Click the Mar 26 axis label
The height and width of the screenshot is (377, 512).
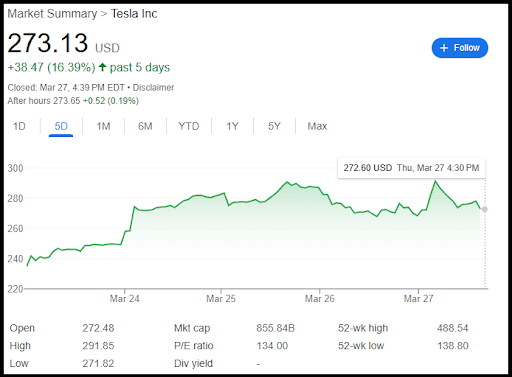click(320, 298)
